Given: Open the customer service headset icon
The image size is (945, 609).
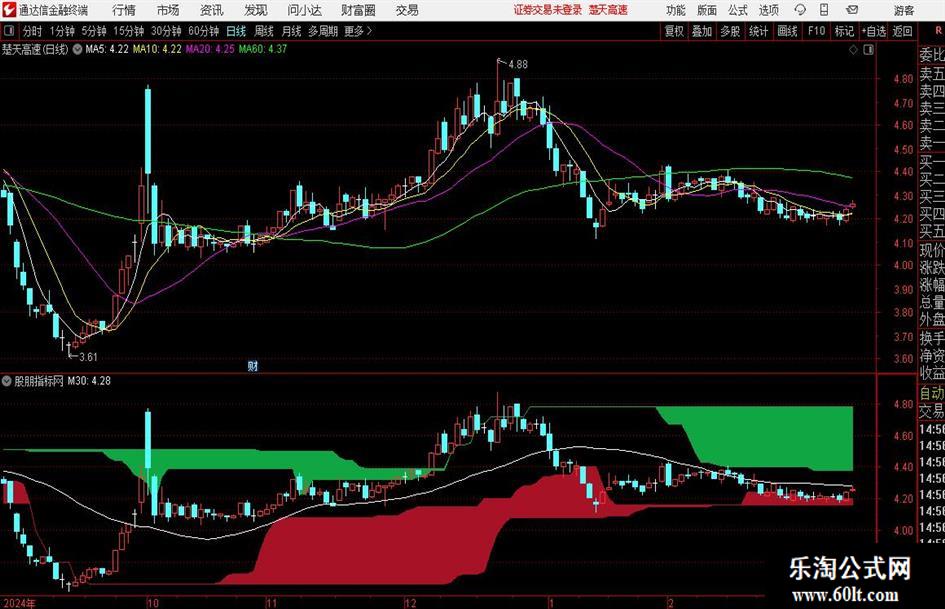Looking at the screenshot, I should click(800, 10).
